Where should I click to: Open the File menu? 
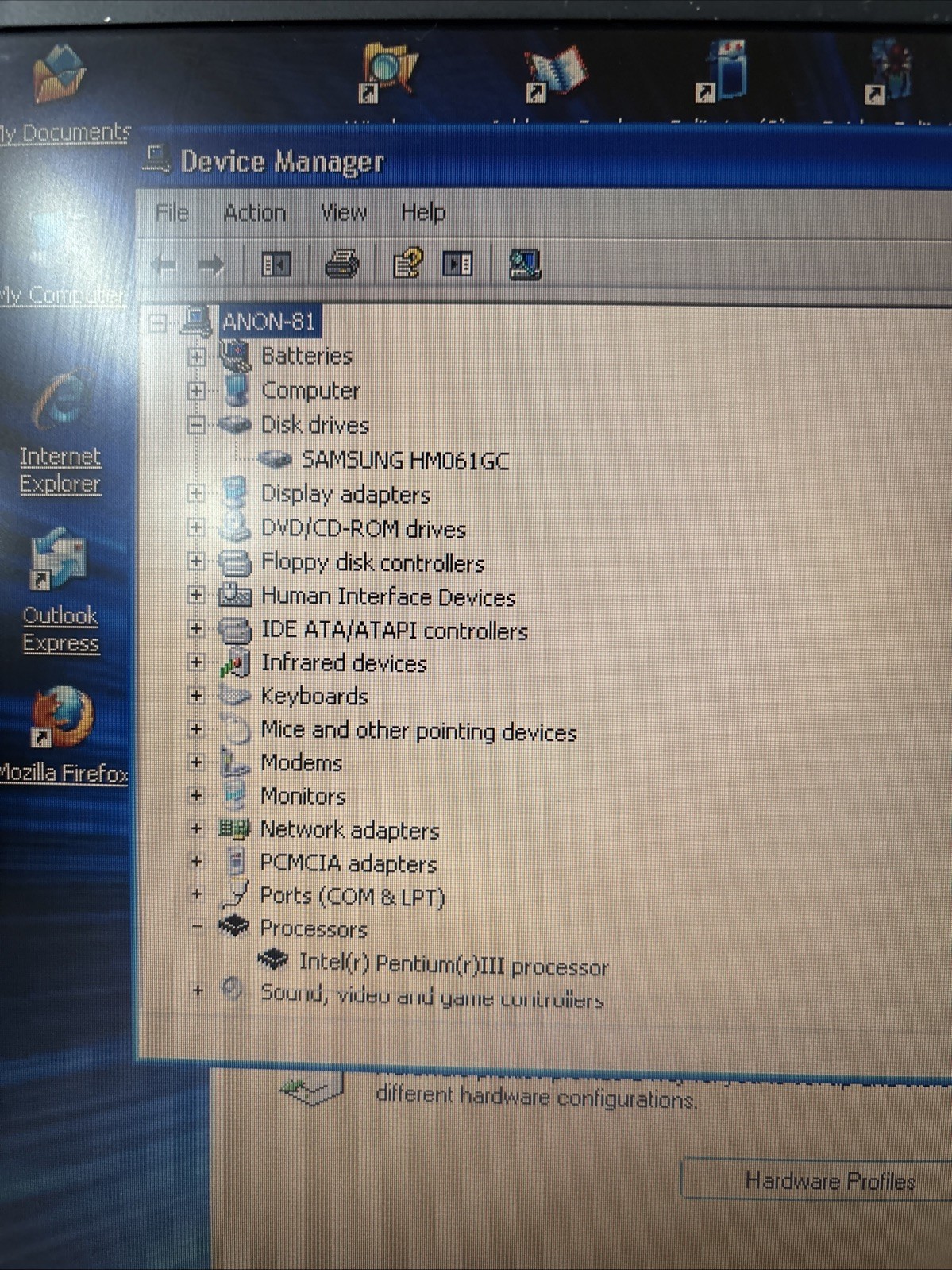tap(172, 213)
